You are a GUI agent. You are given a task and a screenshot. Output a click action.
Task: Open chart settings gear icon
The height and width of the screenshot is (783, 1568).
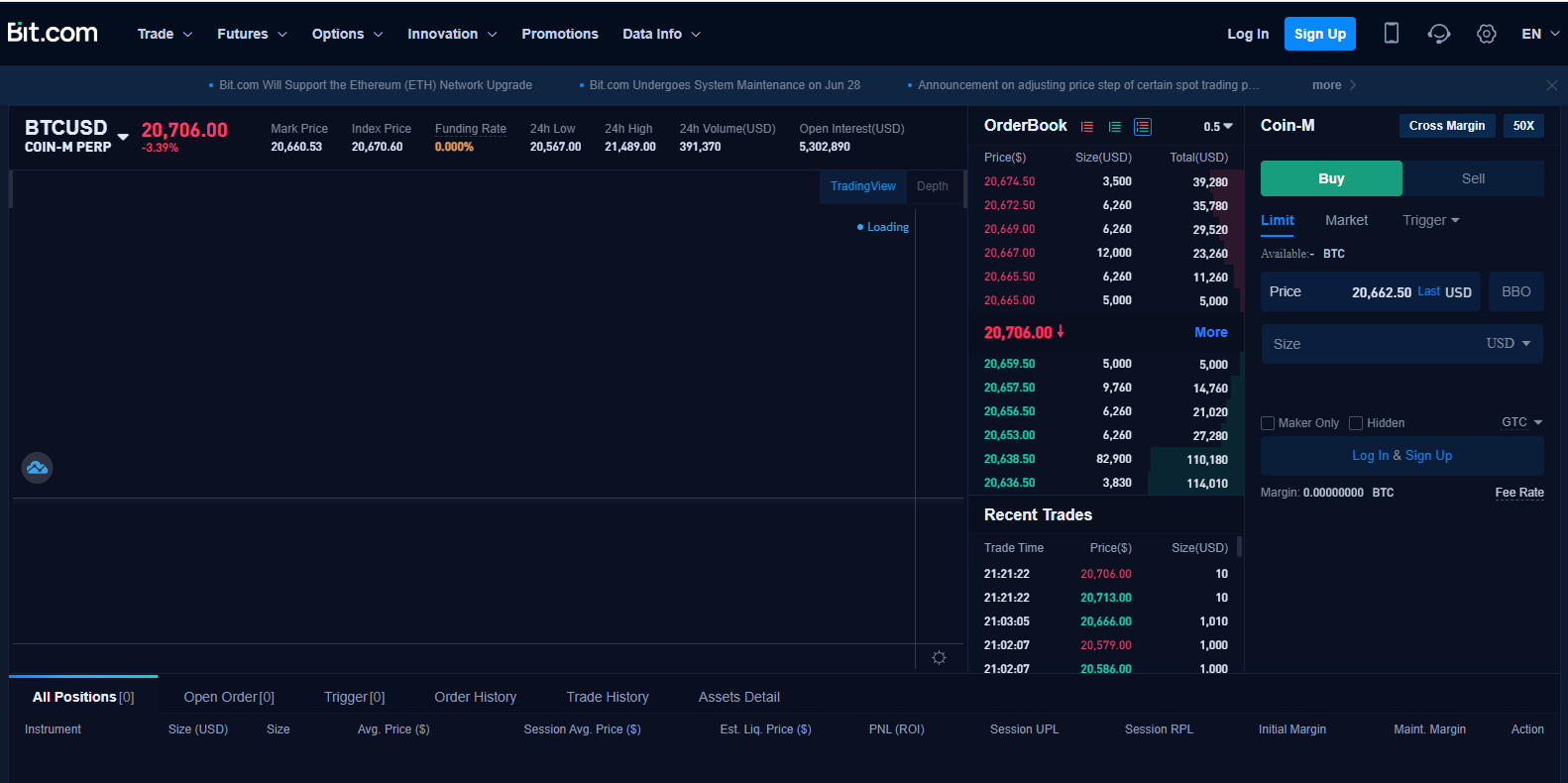pos(940,658)
